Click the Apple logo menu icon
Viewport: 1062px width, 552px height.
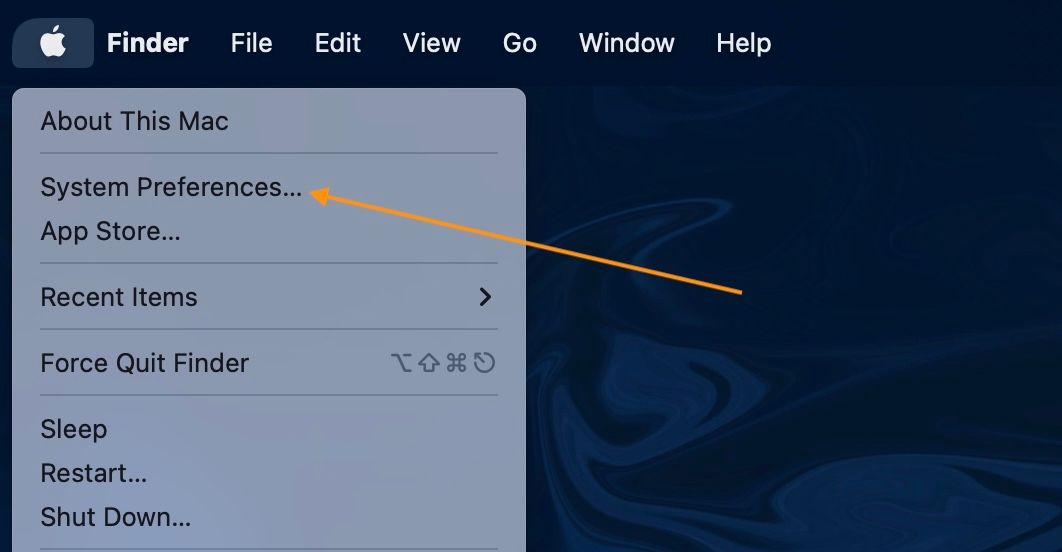53,43
